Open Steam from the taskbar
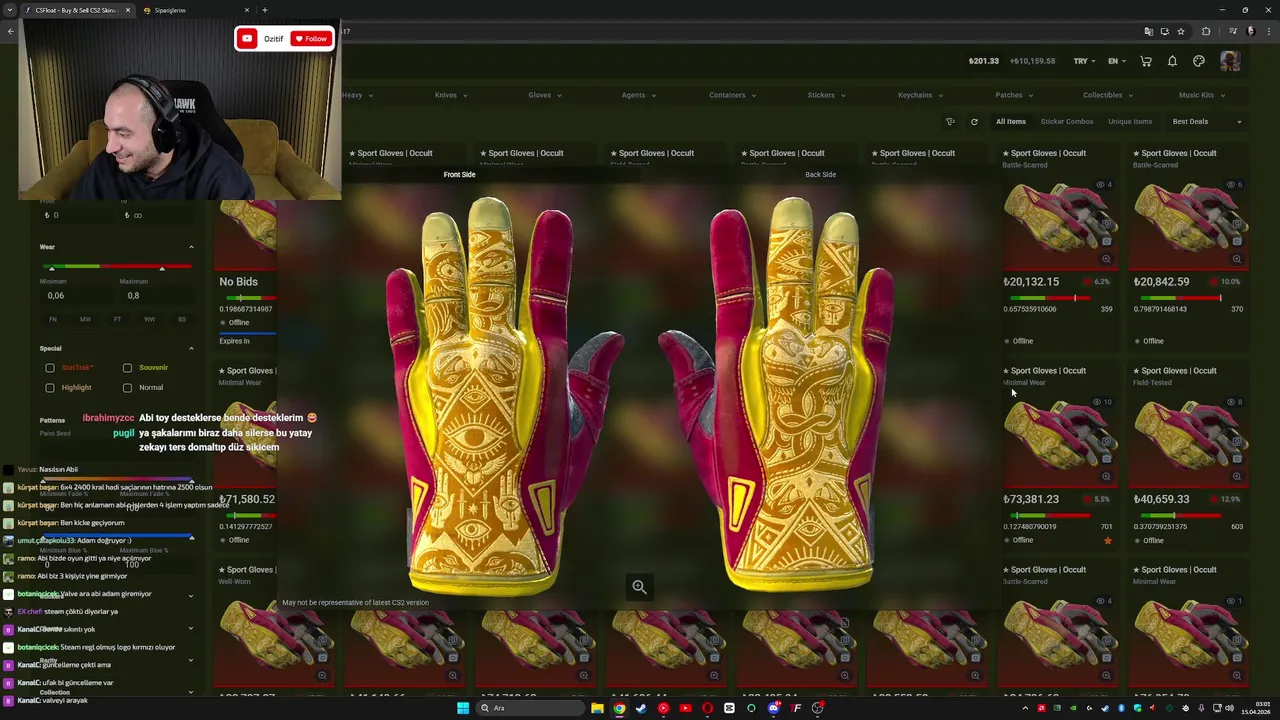The image size is (1280, 720). coord(641,708)
